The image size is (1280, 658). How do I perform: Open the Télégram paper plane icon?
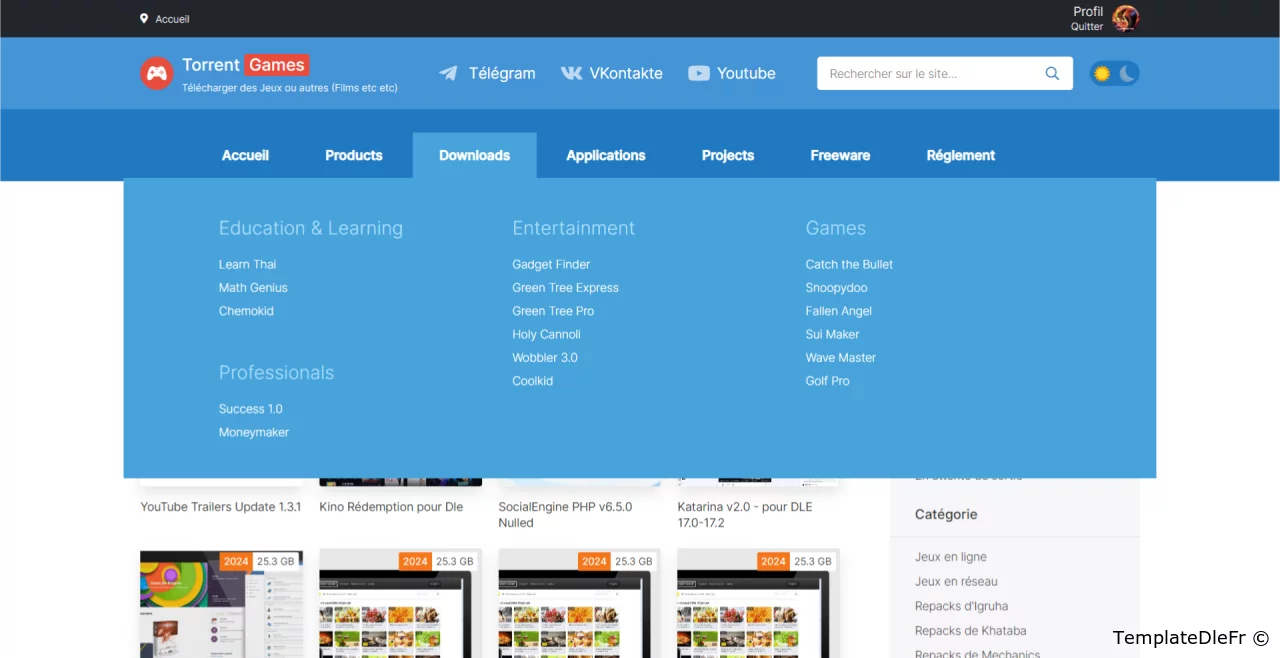(x=448, y=73)
